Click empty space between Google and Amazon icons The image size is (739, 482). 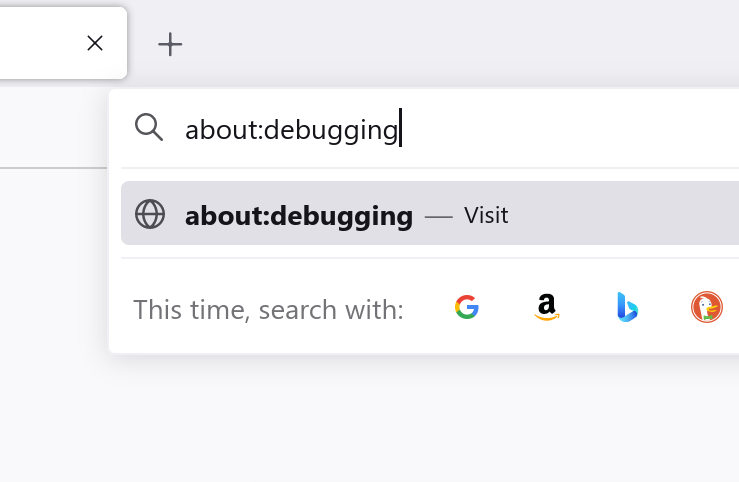pyautogui.click(x=506, y=307)
